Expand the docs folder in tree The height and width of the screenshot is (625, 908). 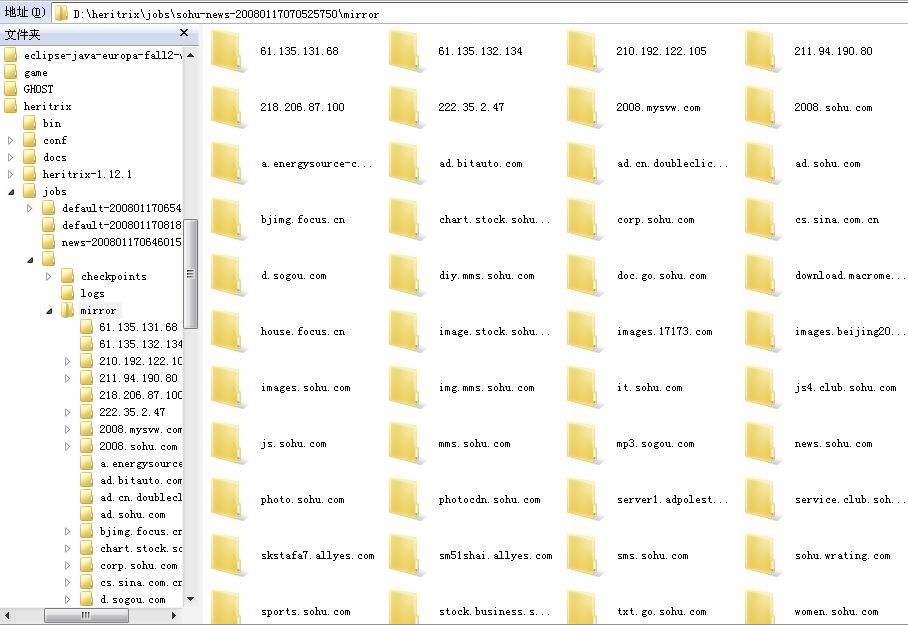coord(10,157)
